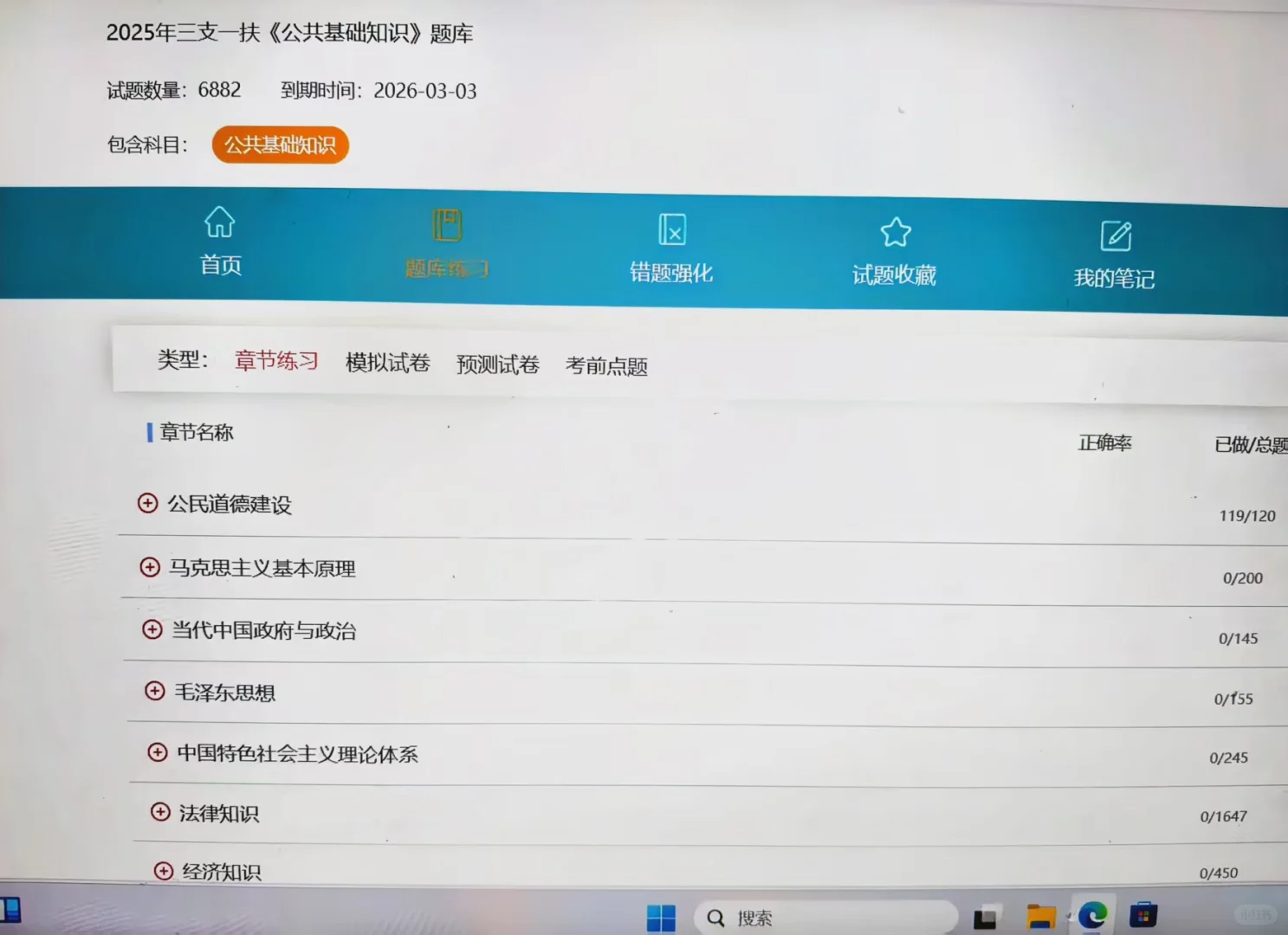Screen dimensions: 1288x935
Task: Expand the 毛泽东思想 chapter
Action: [155, 692]
